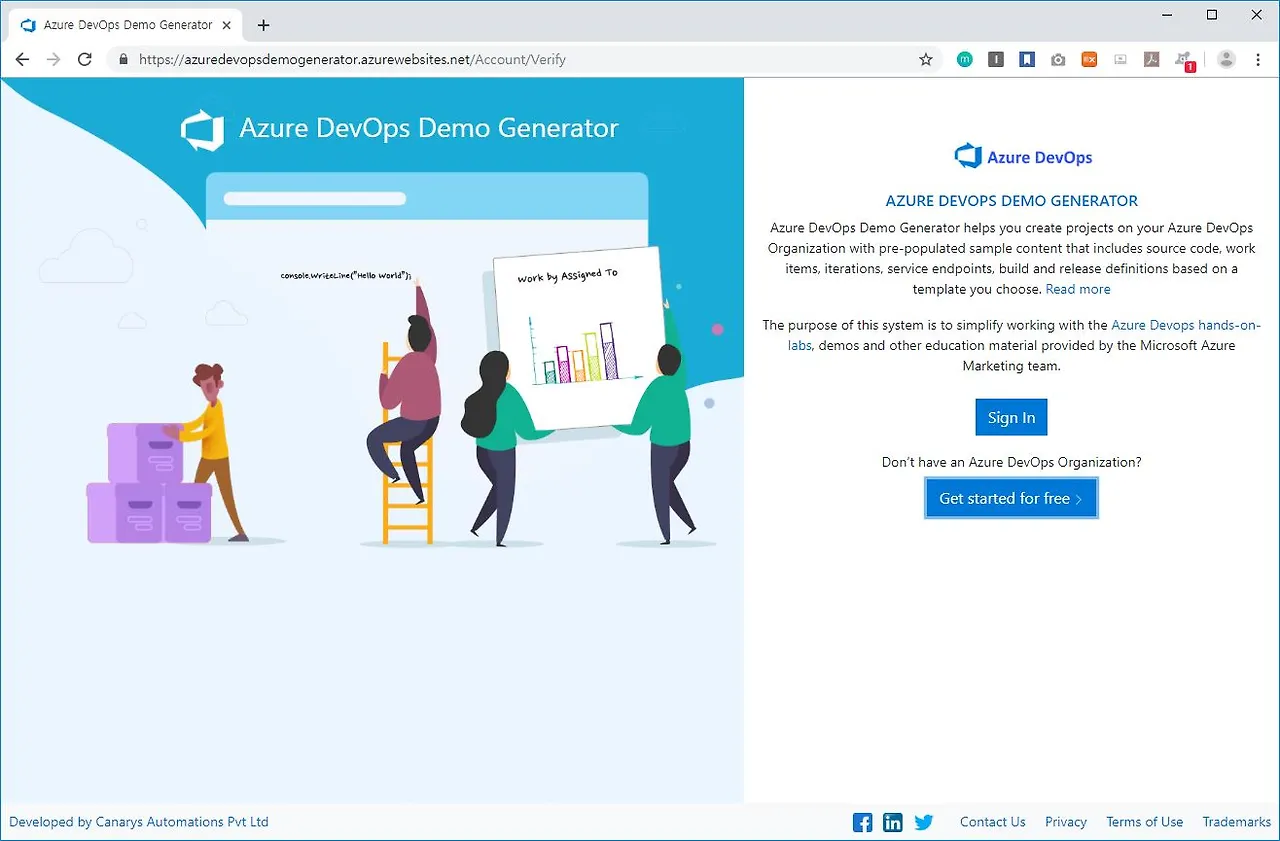Viewport: 1280px width, 841px height.
Task: Click the 'AZURE DEVOPS DEMO GENERATOR' heading
Action: (x=1012, y=201)
